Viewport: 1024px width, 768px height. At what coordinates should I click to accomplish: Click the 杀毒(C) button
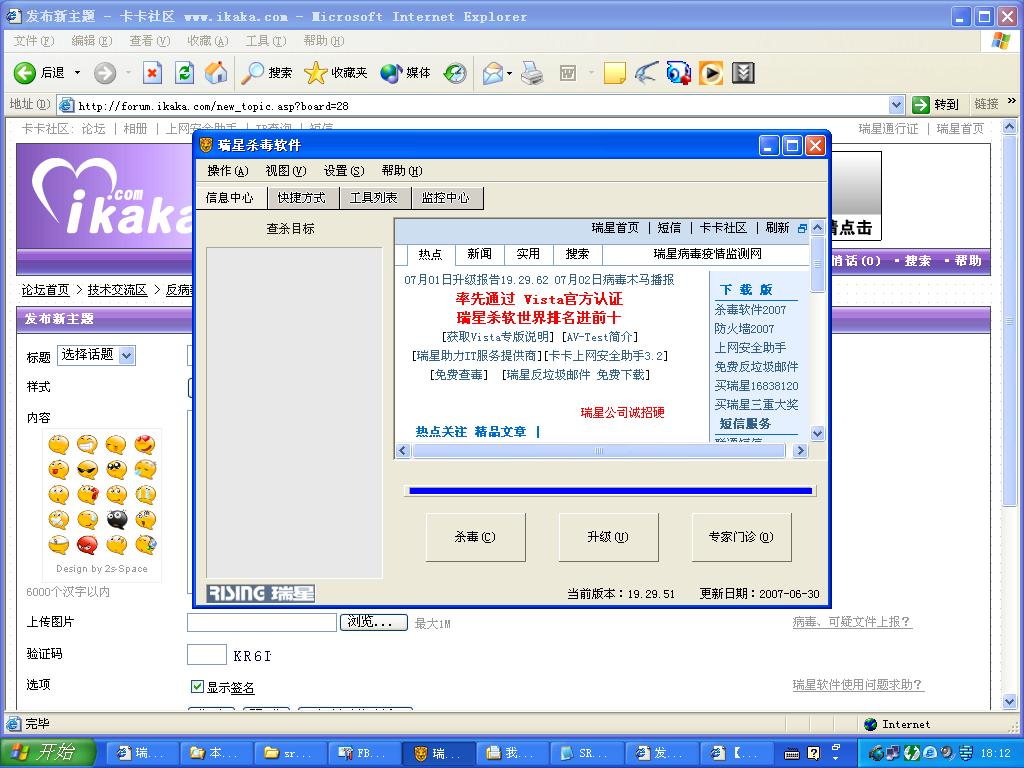[475, 537]
